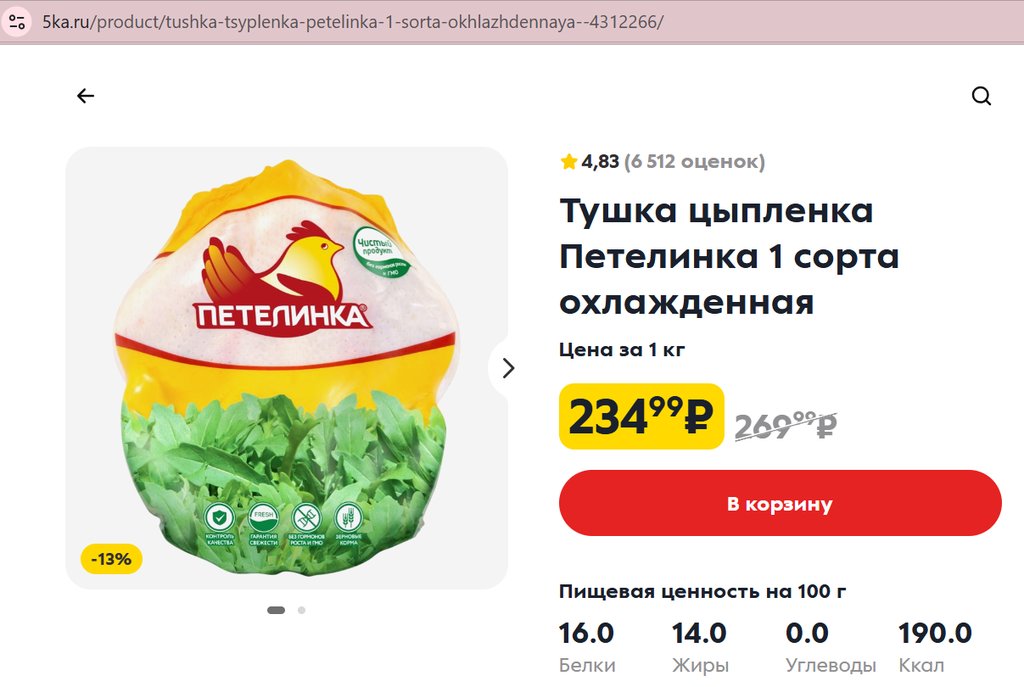Go back using the left arrow icon
The height and width of the screenshot is (687, 1024).
86,96
